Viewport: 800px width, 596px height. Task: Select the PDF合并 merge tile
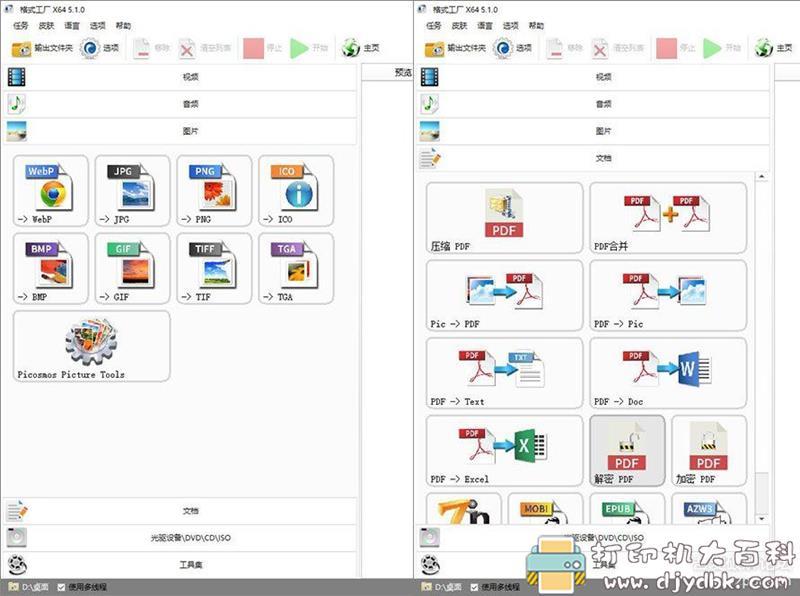(x=668, y=218)
